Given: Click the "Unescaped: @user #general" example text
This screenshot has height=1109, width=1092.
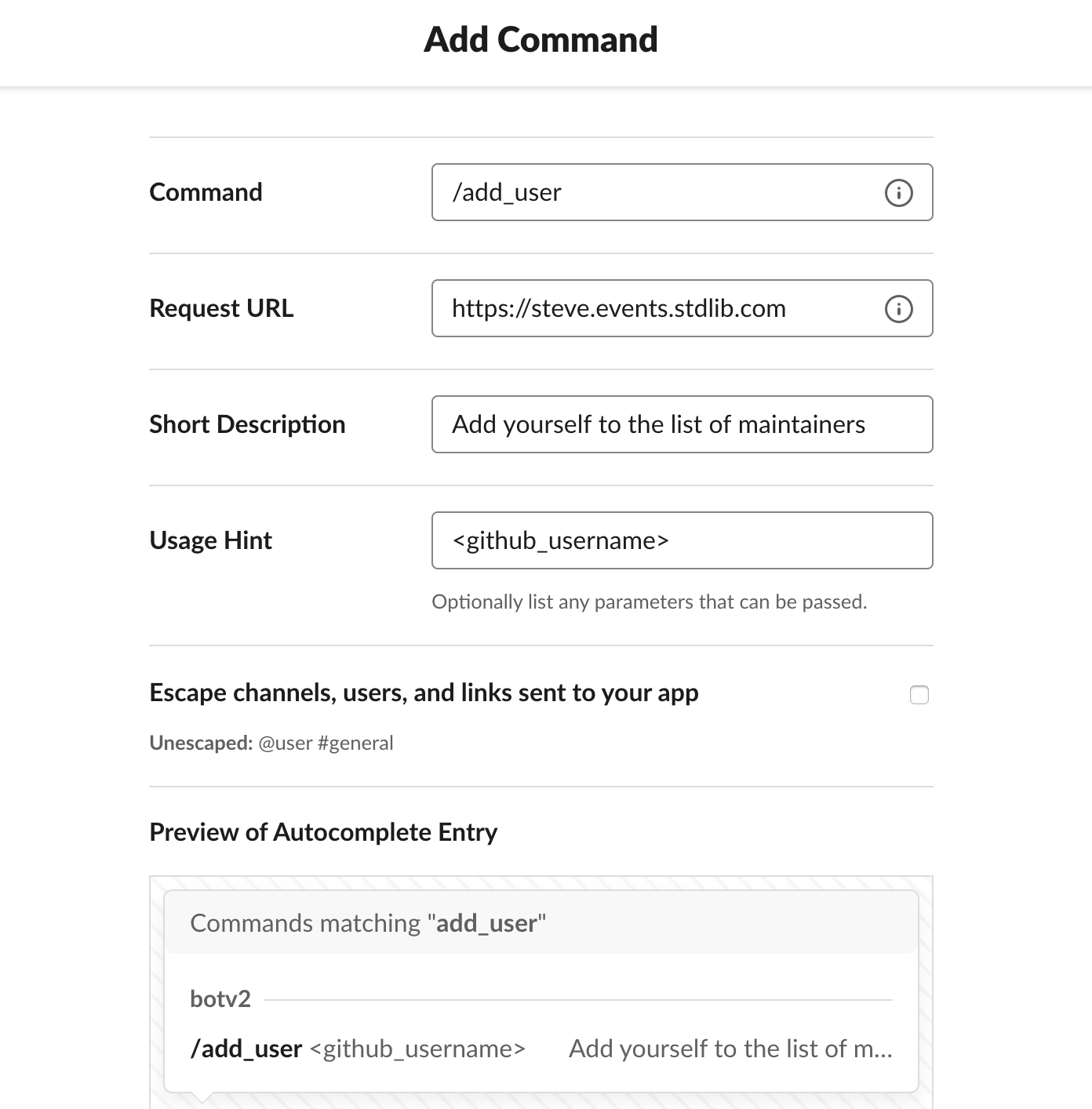Looking at the screenshot, I should pos(271,743).
